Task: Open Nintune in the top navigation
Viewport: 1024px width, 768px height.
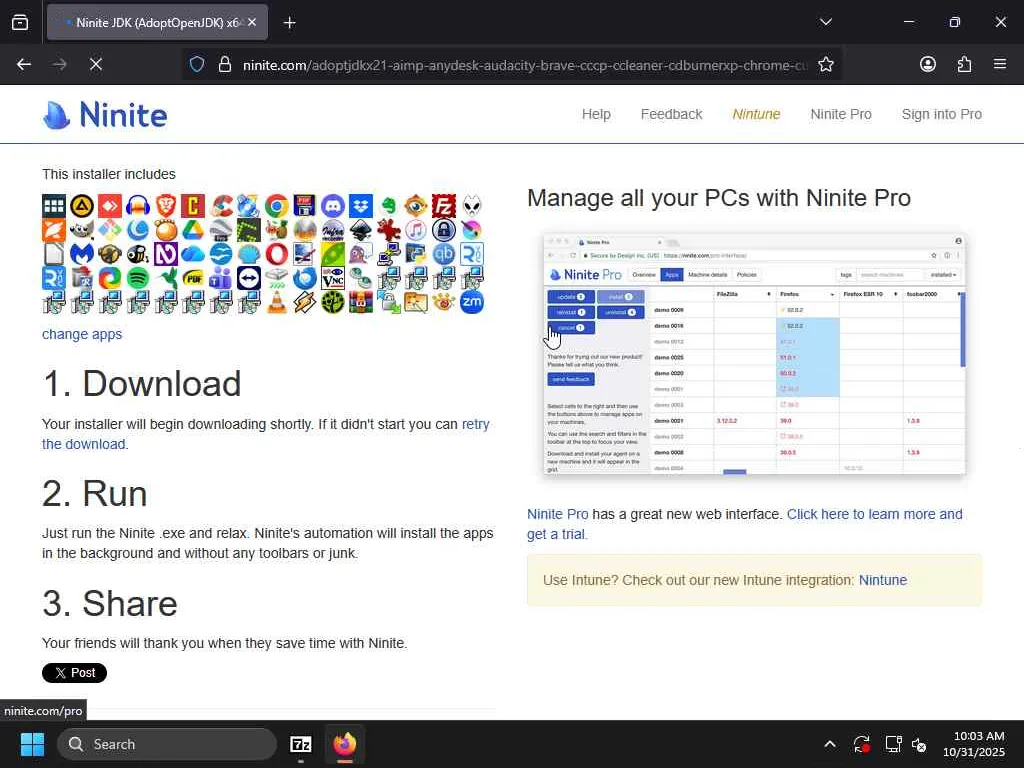Action: [x=756, y=114]
